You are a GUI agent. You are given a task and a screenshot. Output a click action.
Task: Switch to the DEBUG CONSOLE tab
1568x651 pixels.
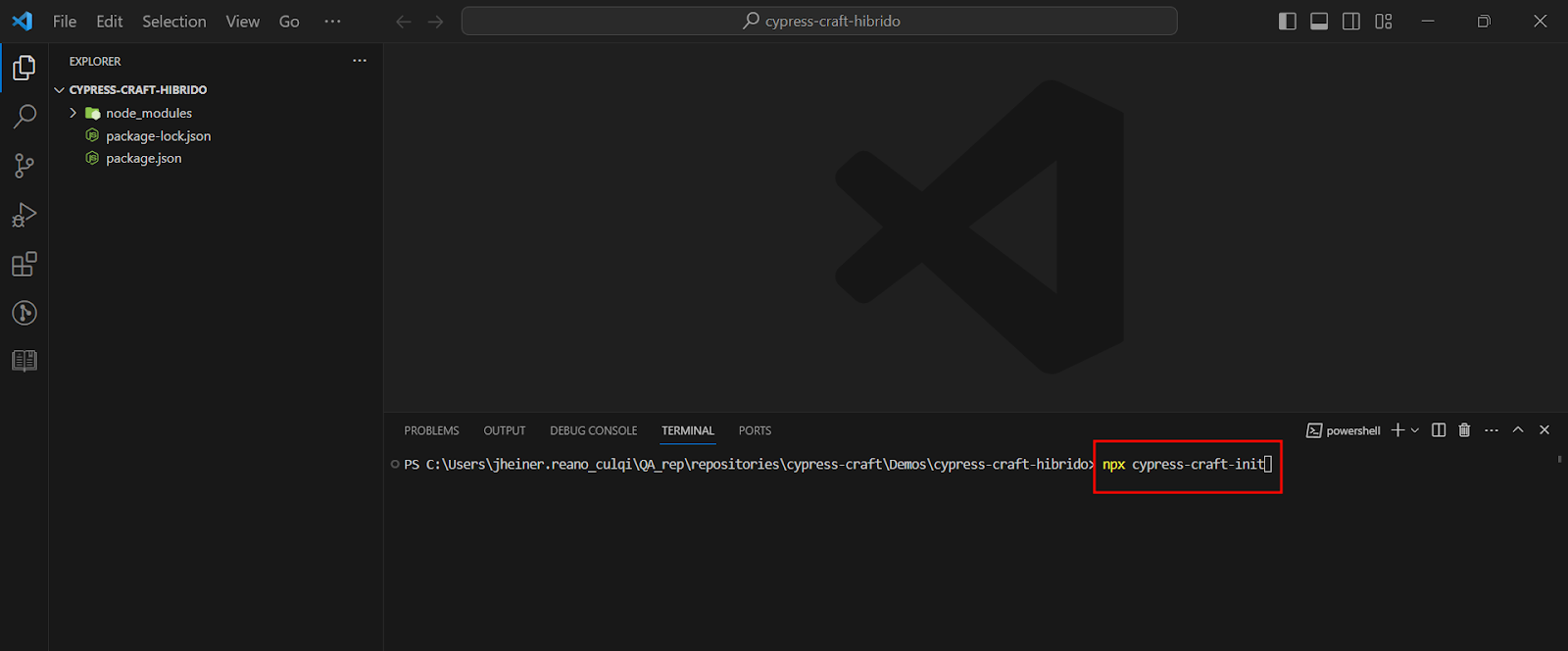click(x=594, y=430)
